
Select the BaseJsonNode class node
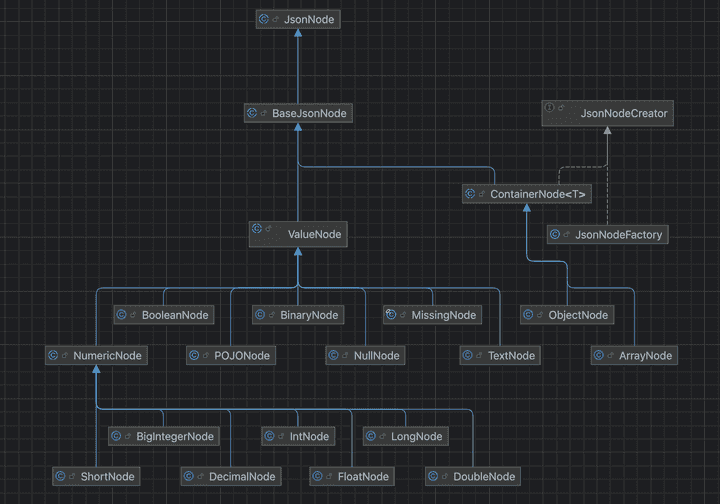[x=298, y=113]
